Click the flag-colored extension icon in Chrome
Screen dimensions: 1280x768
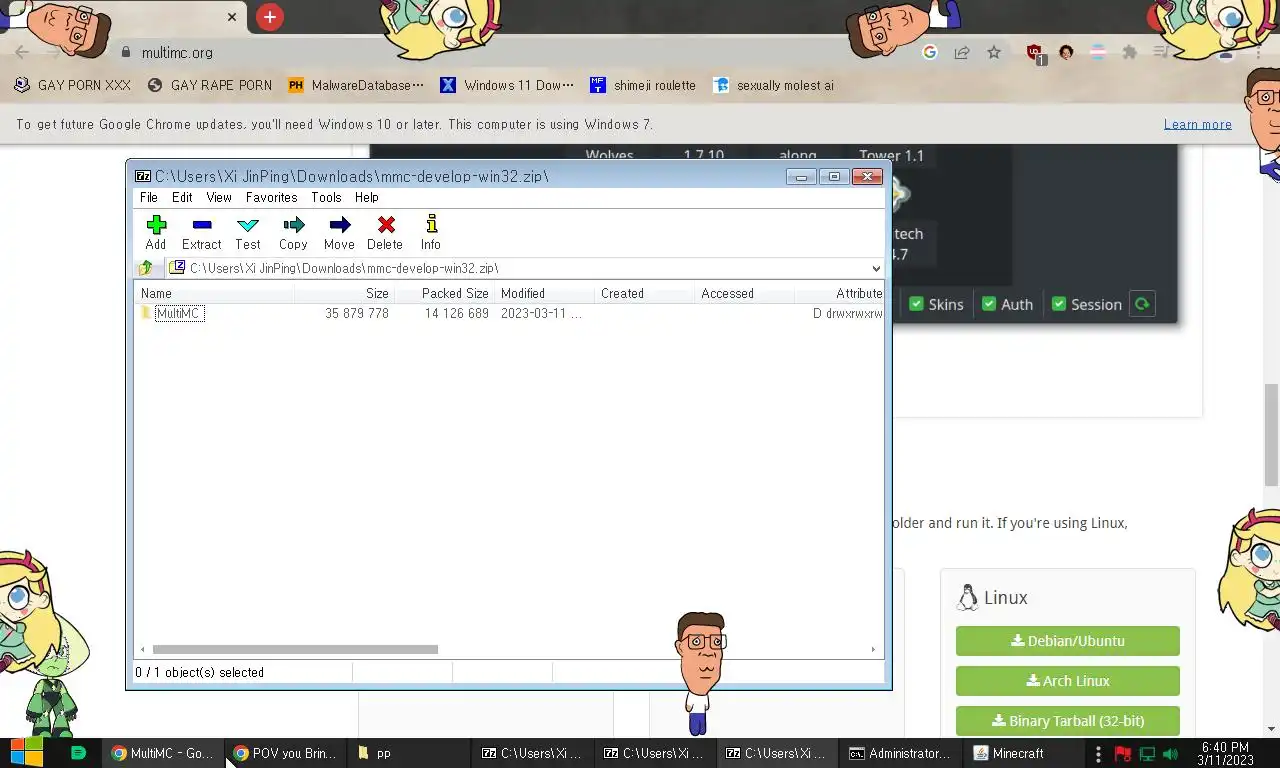coord(1098,52)
